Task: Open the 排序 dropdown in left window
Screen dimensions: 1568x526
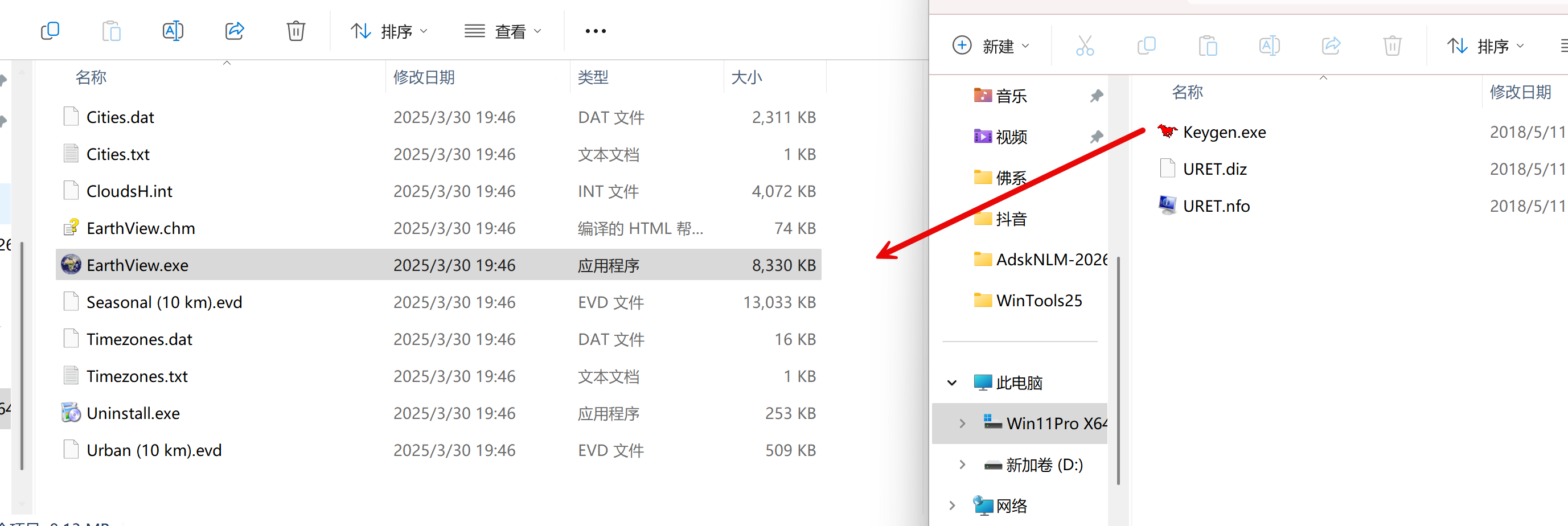Action: pos(389,31)
